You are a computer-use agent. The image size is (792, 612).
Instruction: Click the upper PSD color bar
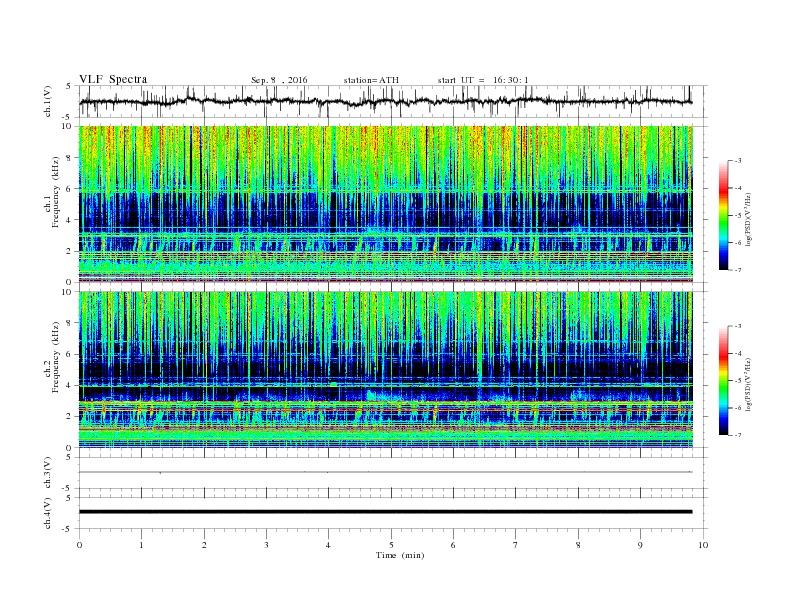click(x=723, y=215)
